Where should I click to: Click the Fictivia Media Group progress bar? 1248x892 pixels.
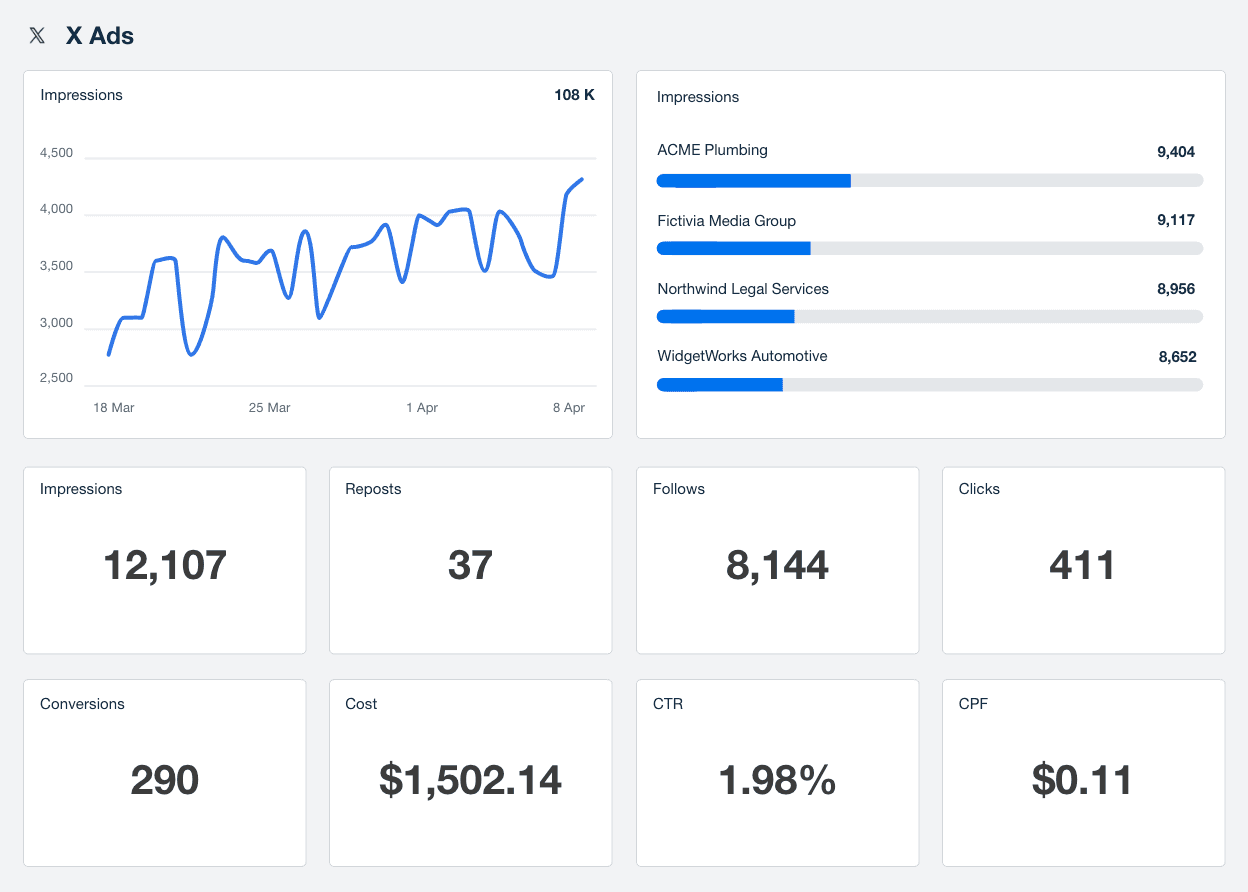(x=929, y=248)
